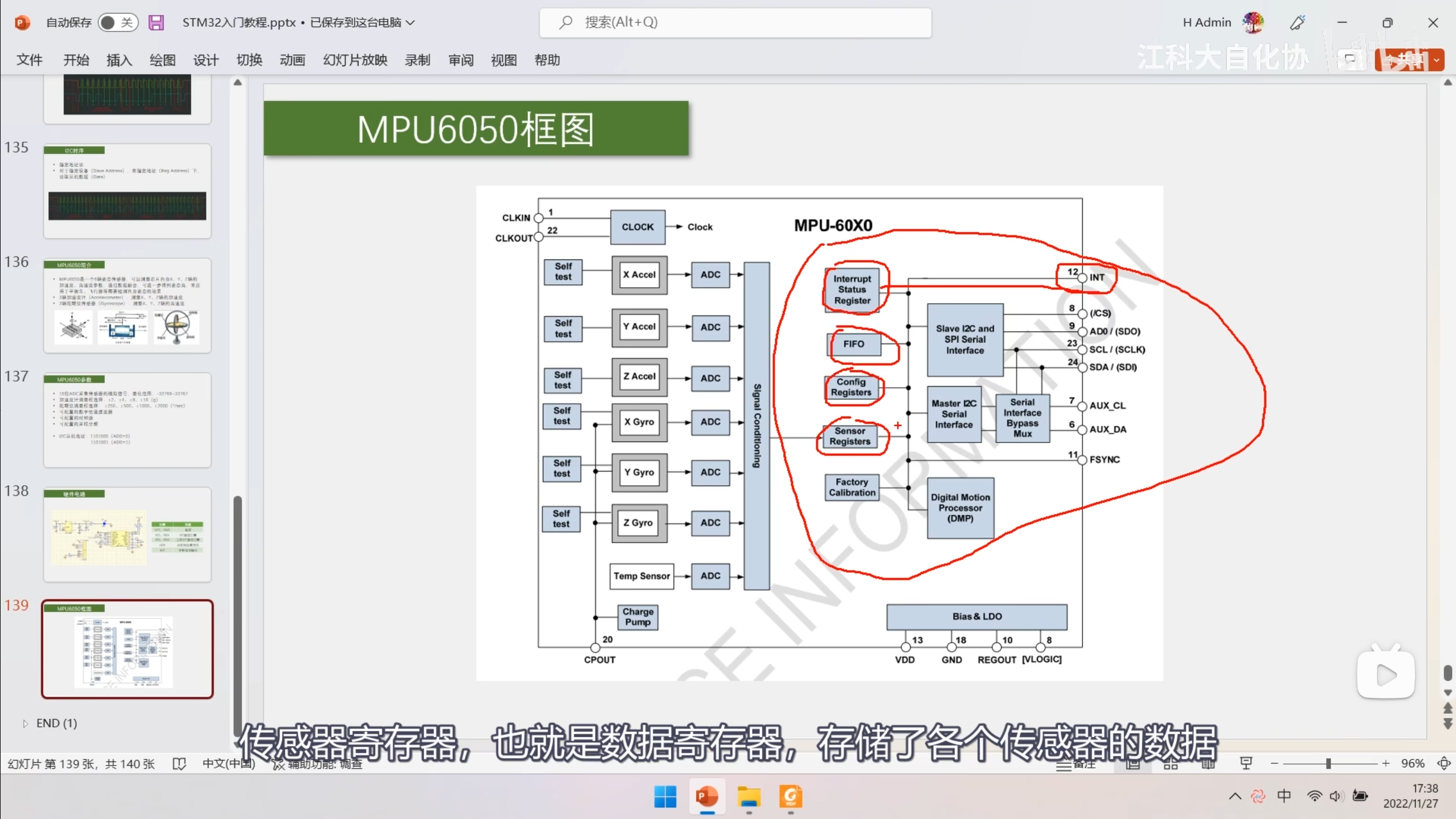Screen dimensions: 1456x819
Task: Expand the hidden system tray icons chevron
Action: [x=1235, y=796]
